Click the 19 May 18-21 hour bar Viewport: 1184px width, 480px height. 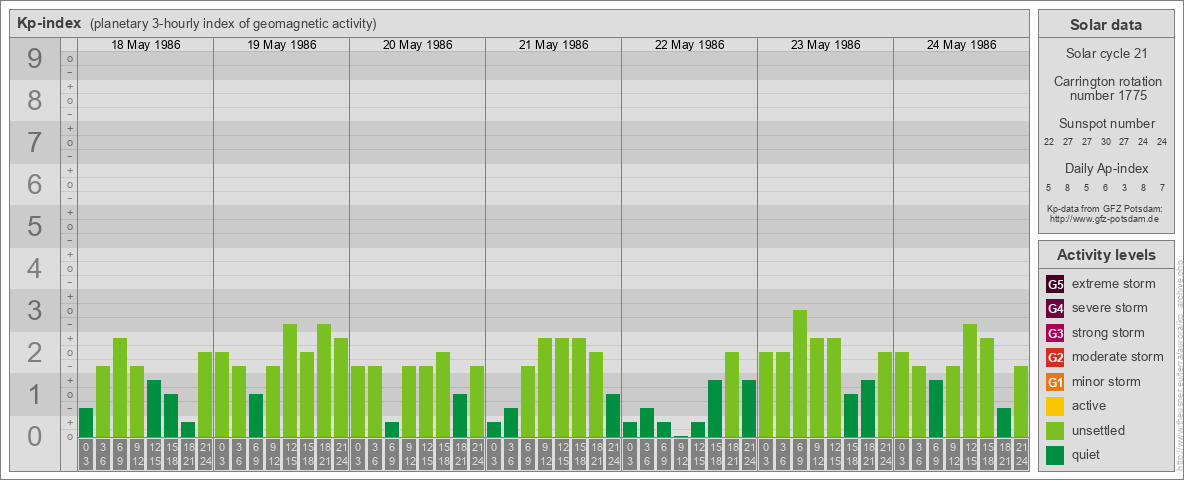324,380
